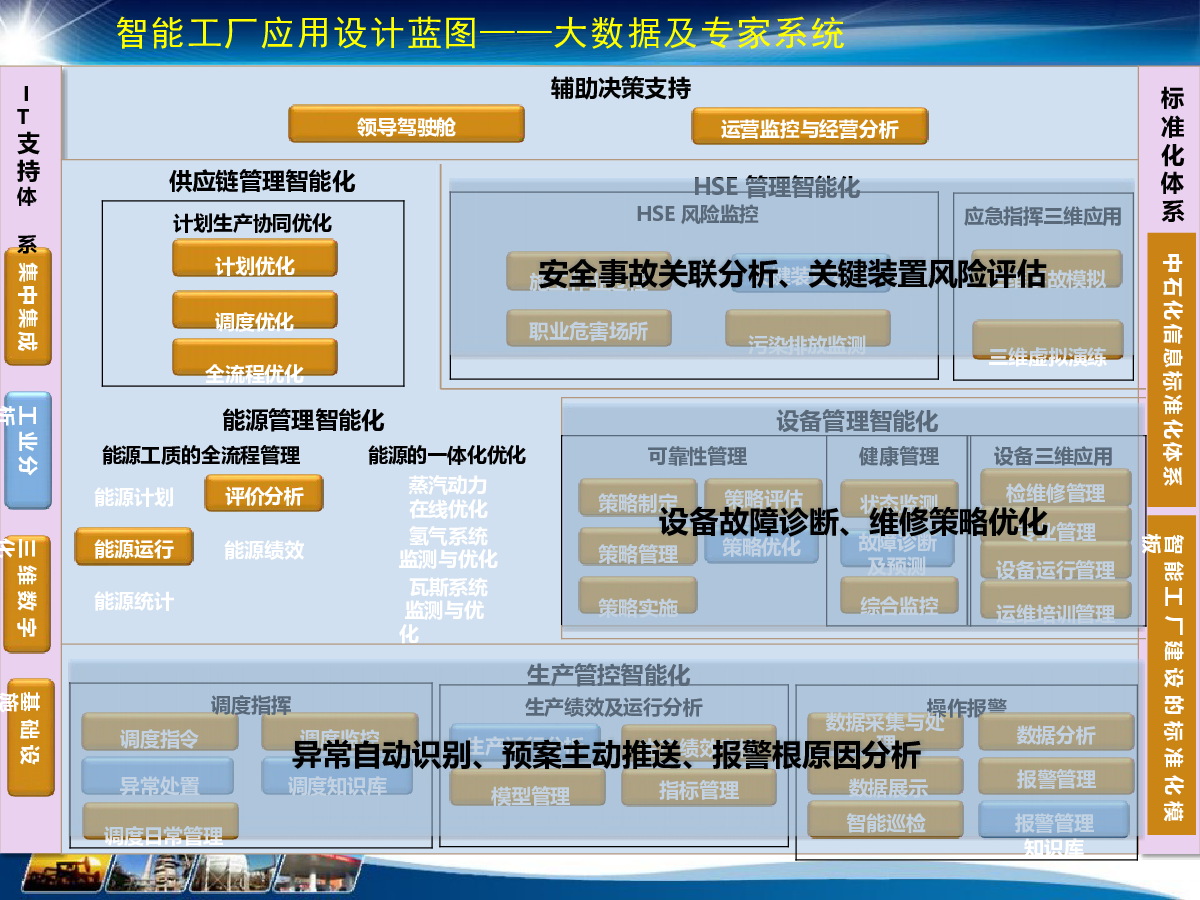Select the 策略评估 box
Image resolution: width=1200 pixels, height=900 pixels.
click(764, 496)
